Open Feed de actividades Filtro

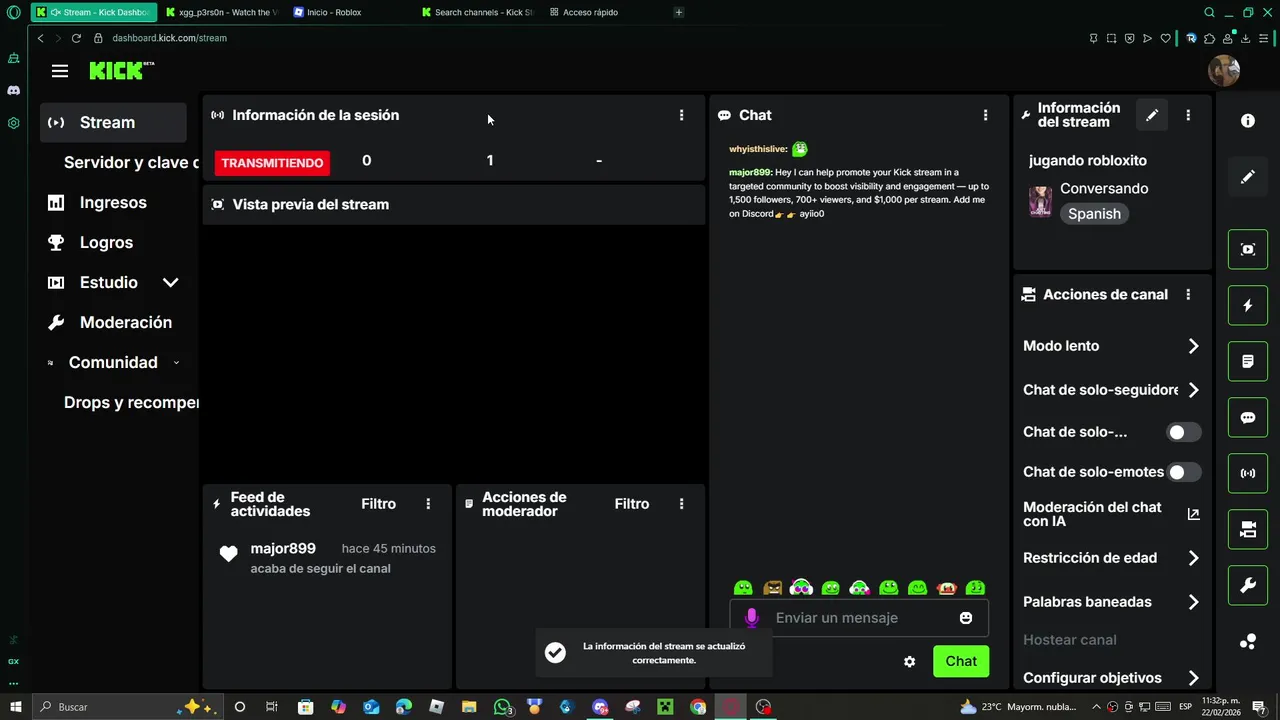click(x=378, y=504)
